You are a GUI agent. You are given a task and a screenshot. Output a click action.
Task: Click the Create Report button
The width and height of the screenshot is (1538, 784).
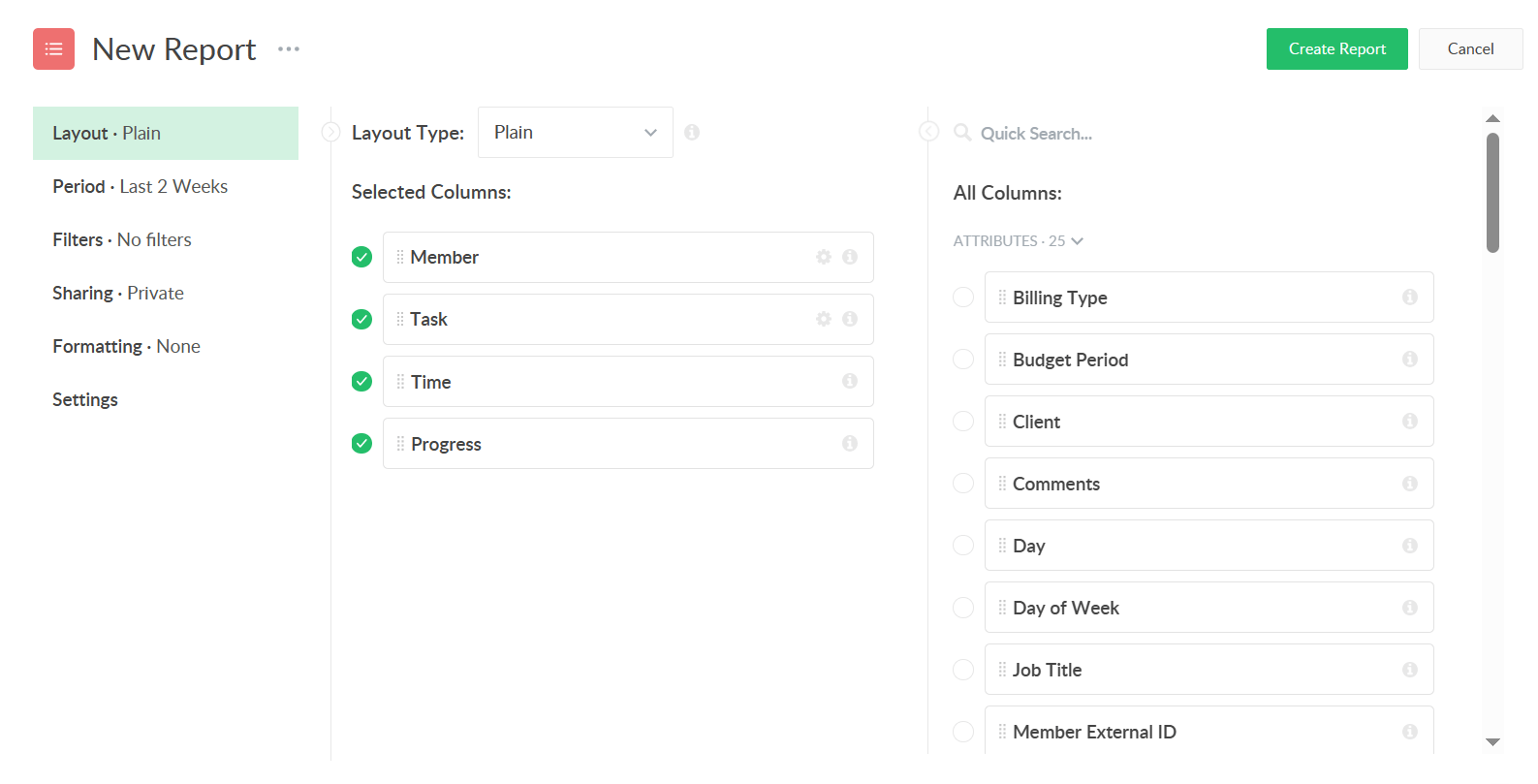(1336, 48)
